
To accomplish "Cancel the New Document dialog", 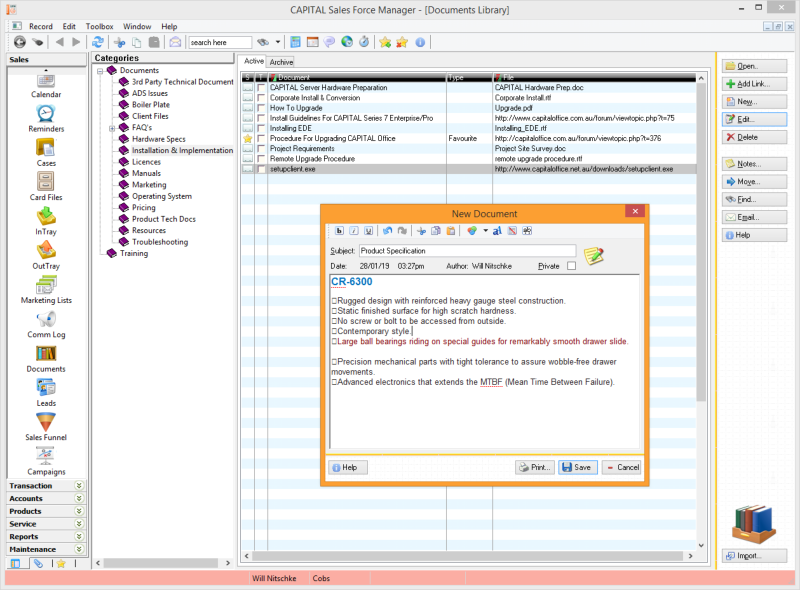I will [x=621, y=467].
